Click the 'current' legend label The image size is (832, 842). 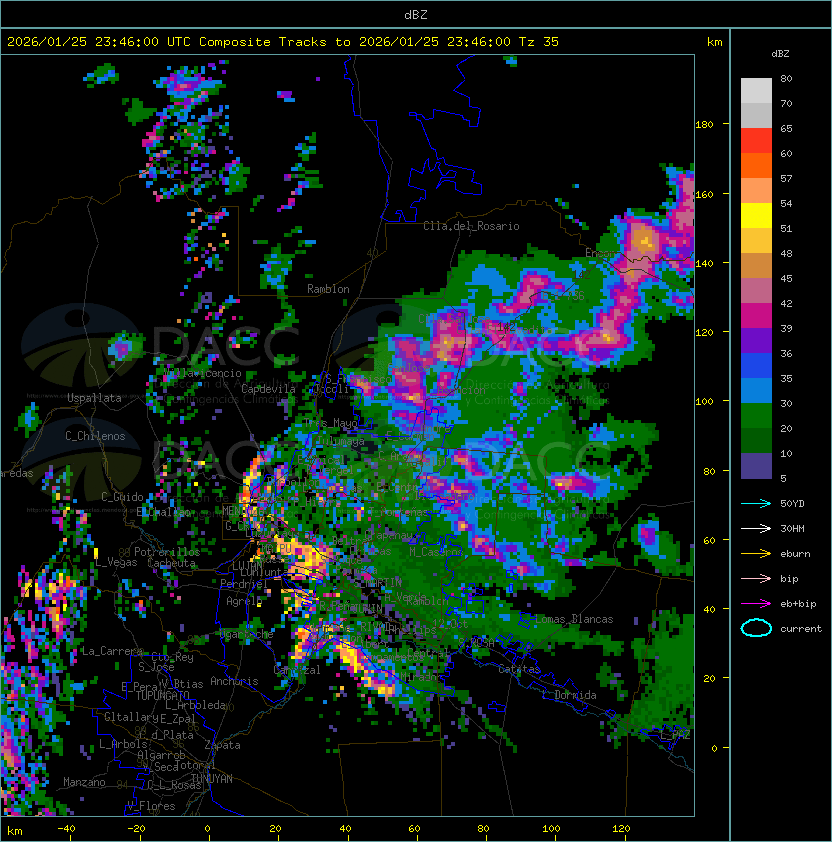(801, 629)
